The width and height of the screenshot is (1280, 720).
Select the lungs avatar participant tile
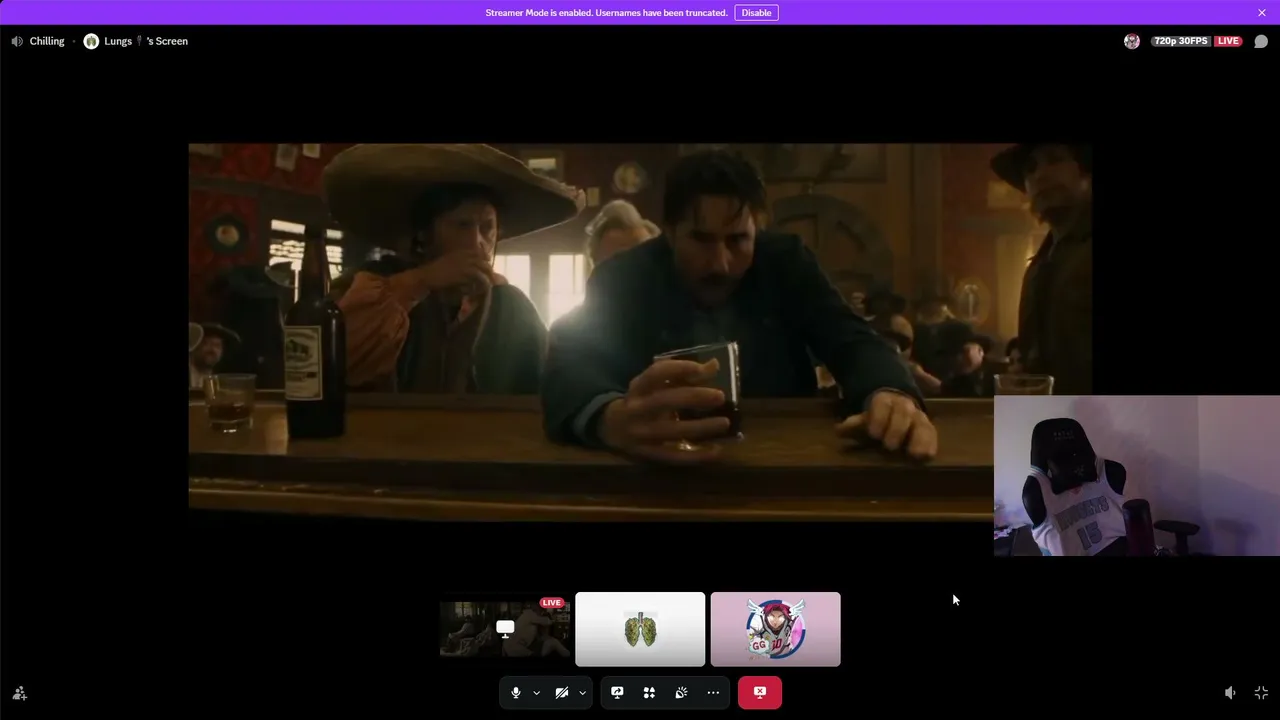(640, 629)
